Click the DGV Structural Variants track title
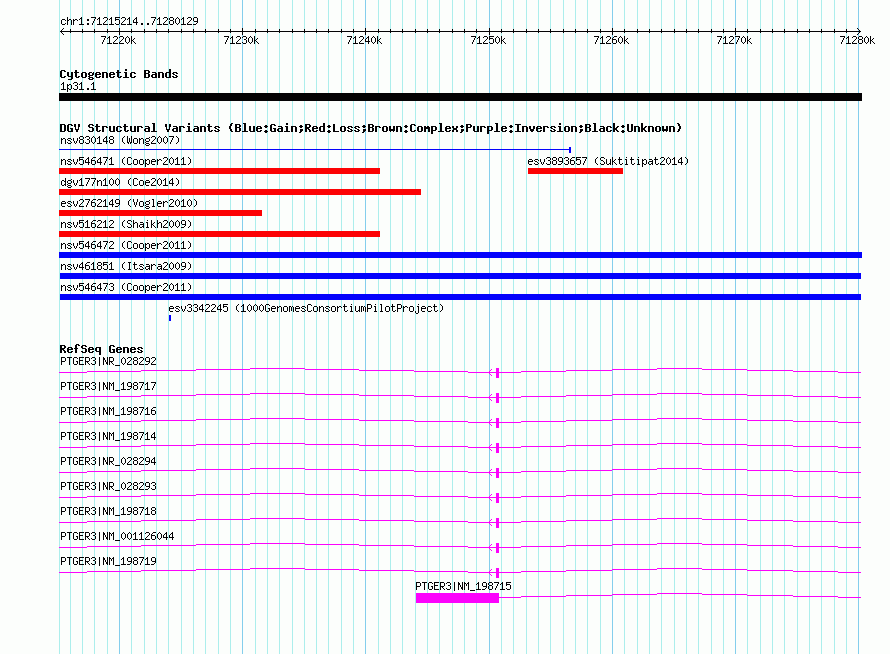 coord(371,128)
